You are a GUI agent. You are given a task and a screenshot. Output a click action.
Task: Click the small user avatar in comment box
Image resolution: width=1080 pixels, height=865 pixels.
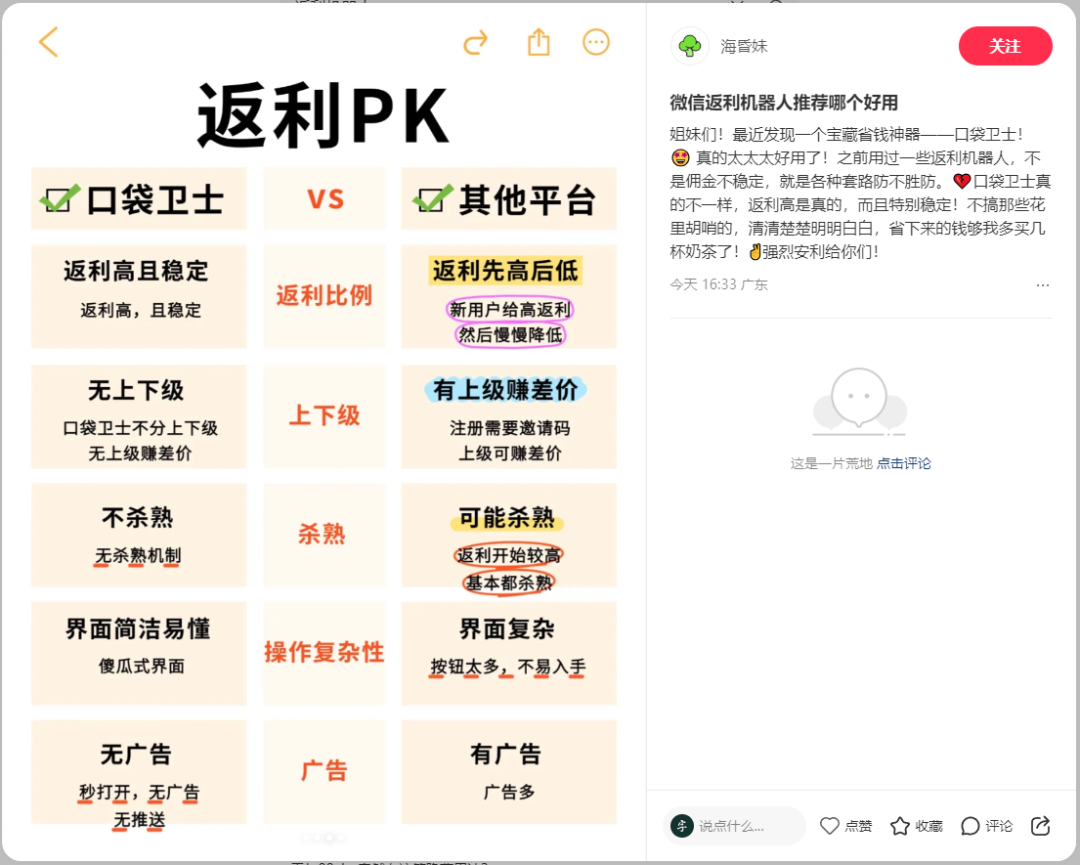coord(682,826)
